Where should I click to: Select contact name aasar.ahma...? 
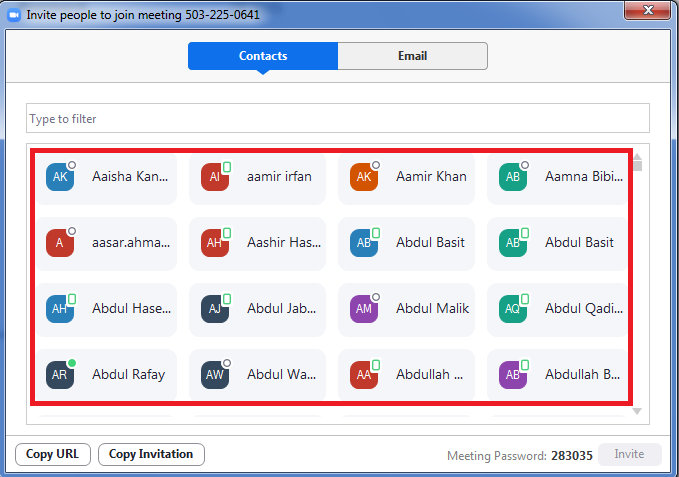click(x=131, y=243)
